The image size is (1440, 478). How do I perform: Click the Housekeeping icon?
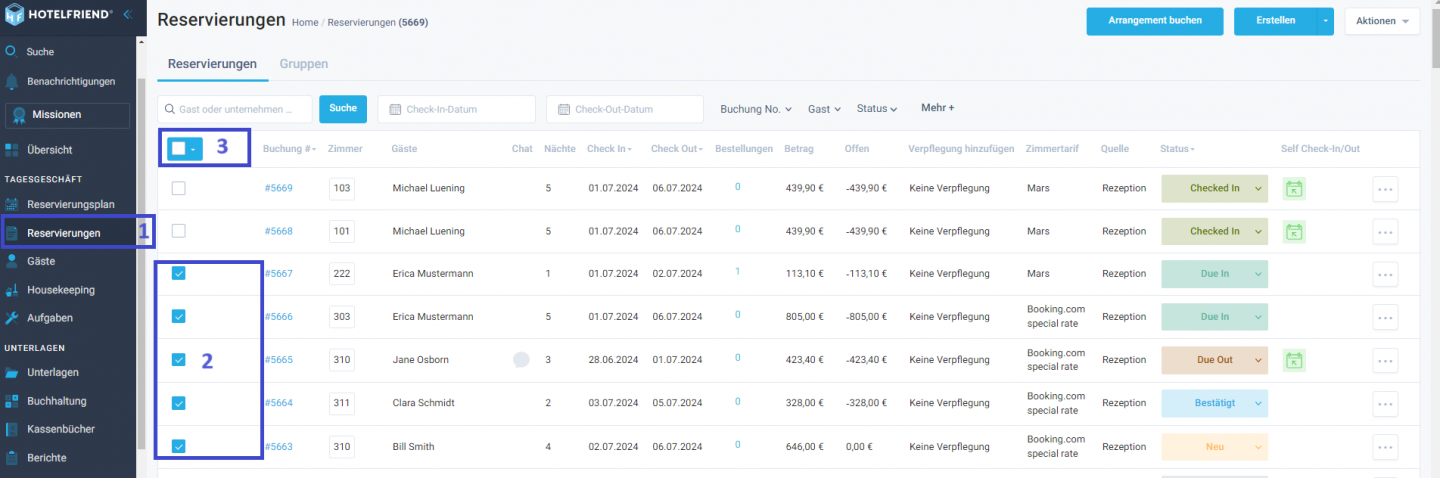(x=12, y=290)
